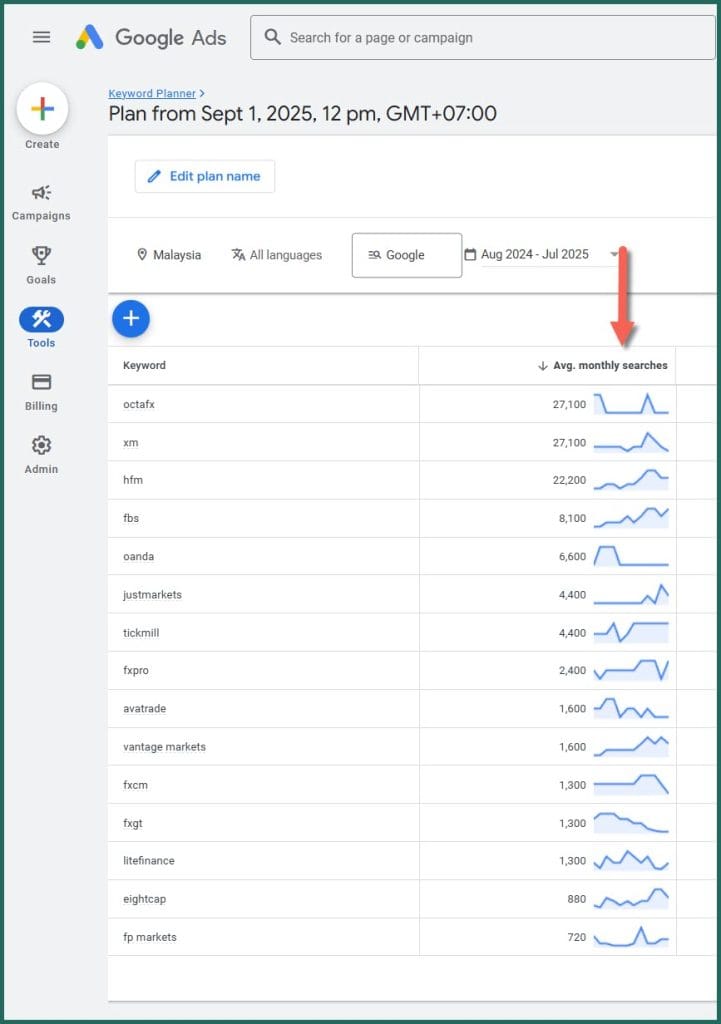The width and height of the screenshot is (721, 1024).
Task: Click the language translate icon
Action: tap(238, 255)
